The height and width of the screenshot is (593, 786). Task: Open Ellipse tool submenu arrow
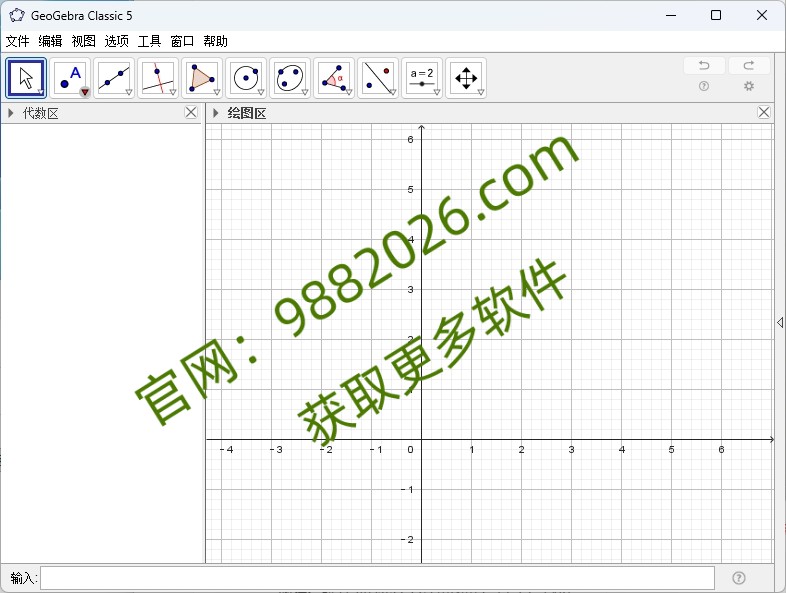click(305, 92)
